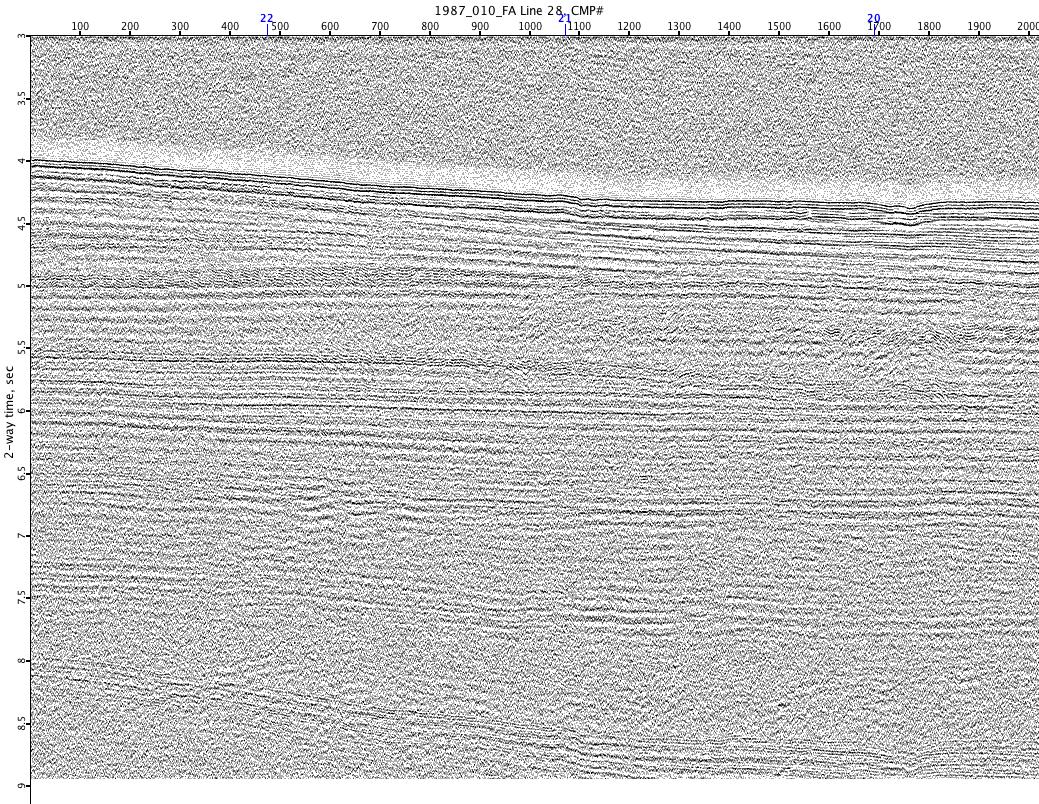This screenshot has width=1039, height=804.
Task: Click the 6.5 second time-axis label
Action: pyautogui.click(x=22, y=473)
